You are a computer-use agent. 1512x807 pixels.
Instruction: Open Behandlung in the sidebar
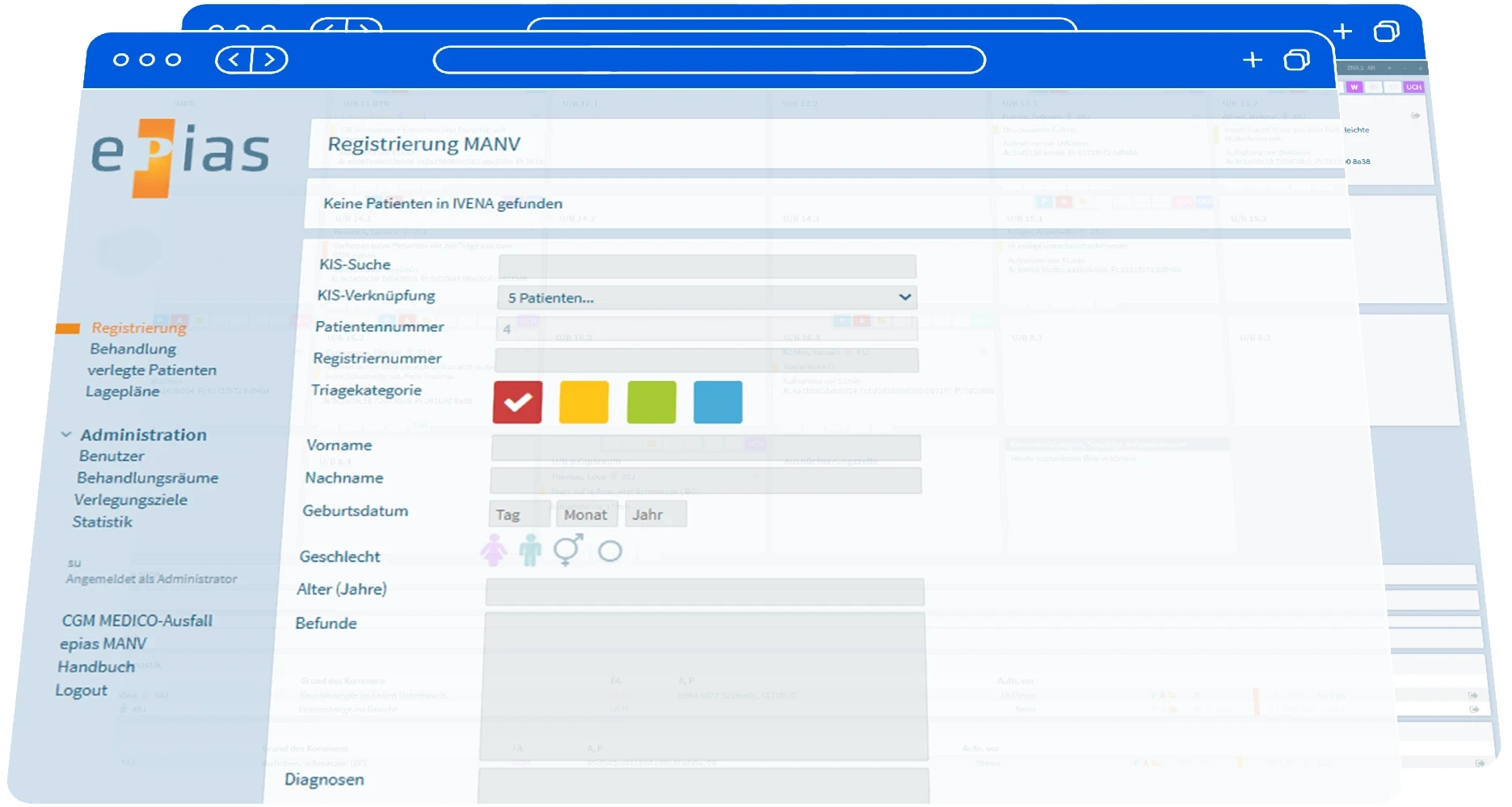click(133, 349)
